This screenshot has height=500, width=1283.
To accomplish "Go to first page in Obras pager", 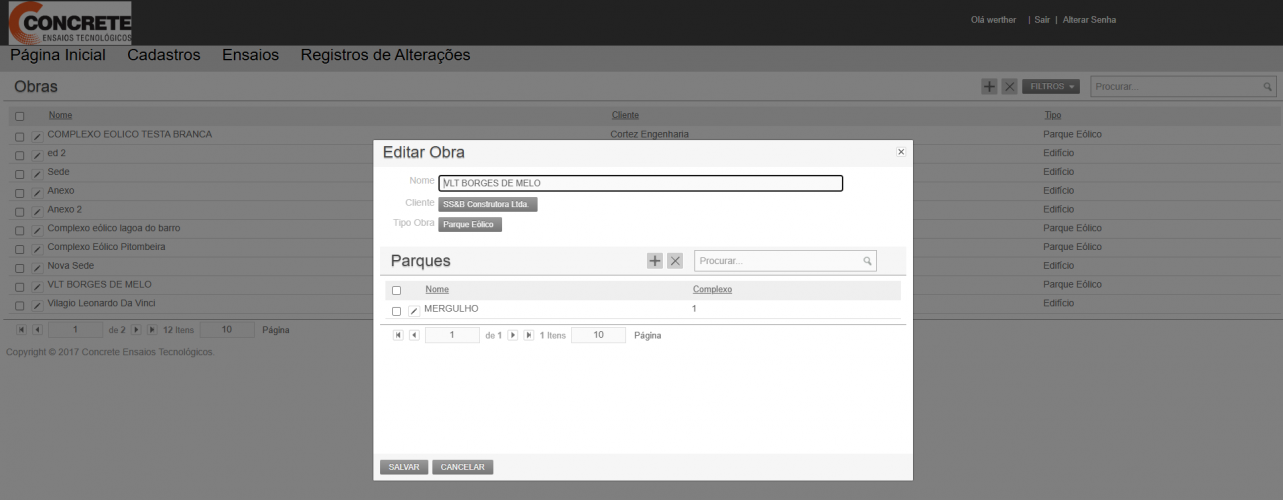I will pyautogui.click(x=21, y=329).
